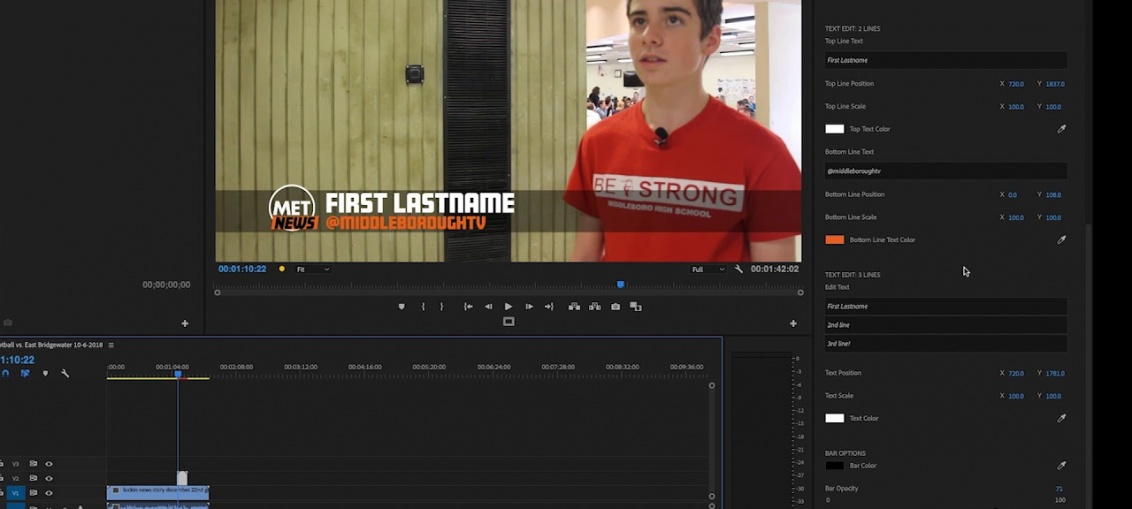This screenshot has height=509, width=1132.
Task: Select the news story clip on V1
Action: (x=158, y=492)
